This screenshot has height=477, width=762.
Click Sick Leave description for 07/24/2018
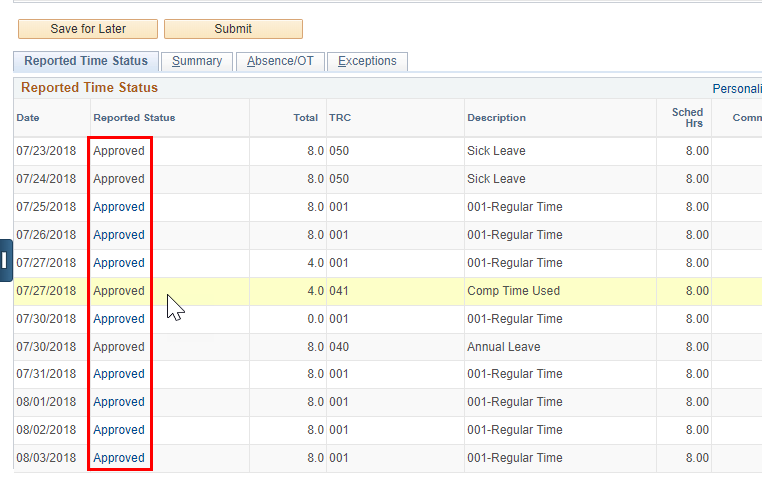coord(496,179)
